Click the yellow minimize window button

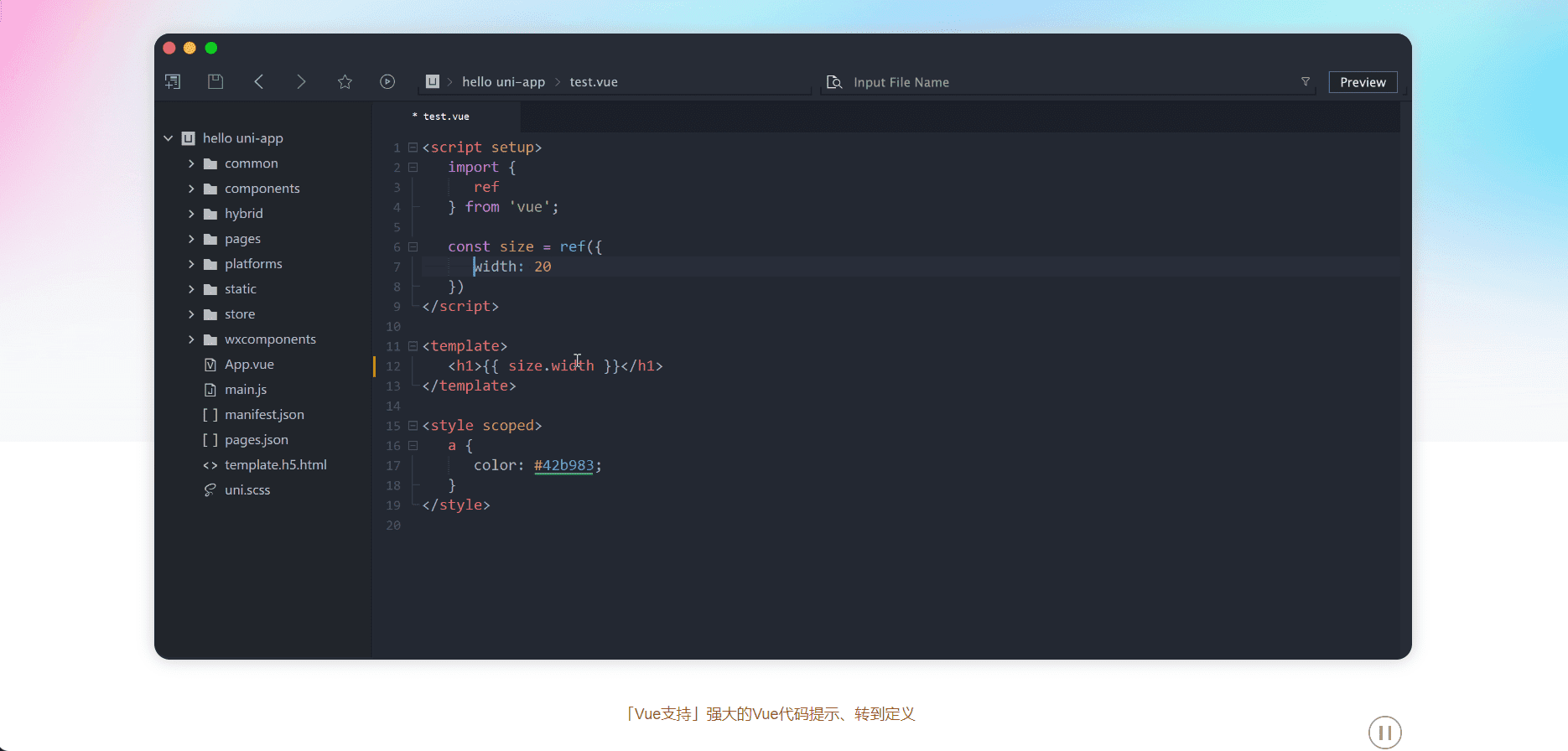pyautogui.click(x=190, y=48)
